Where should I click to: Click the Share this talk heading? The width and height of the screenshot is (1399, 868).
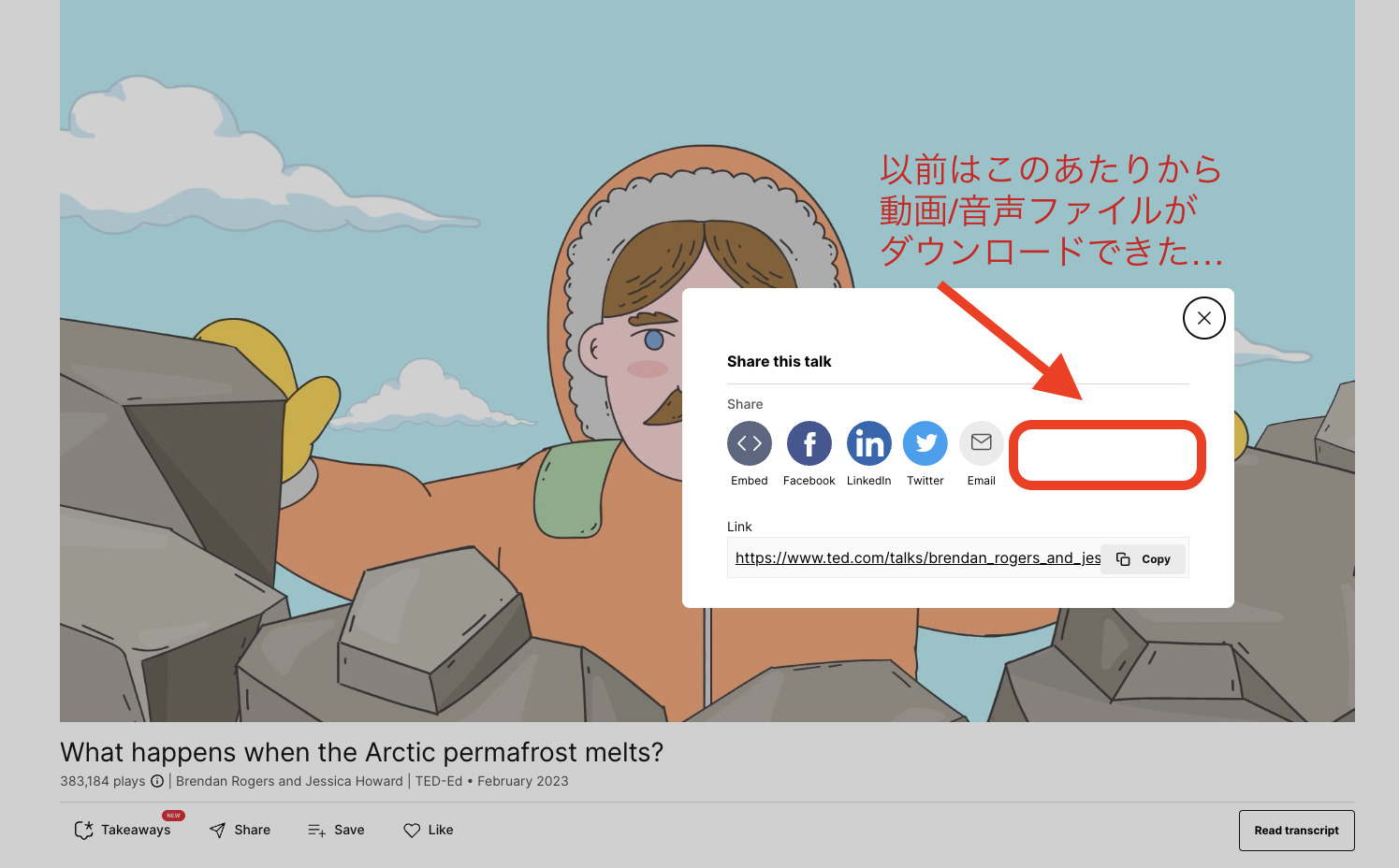coord(780,362)
